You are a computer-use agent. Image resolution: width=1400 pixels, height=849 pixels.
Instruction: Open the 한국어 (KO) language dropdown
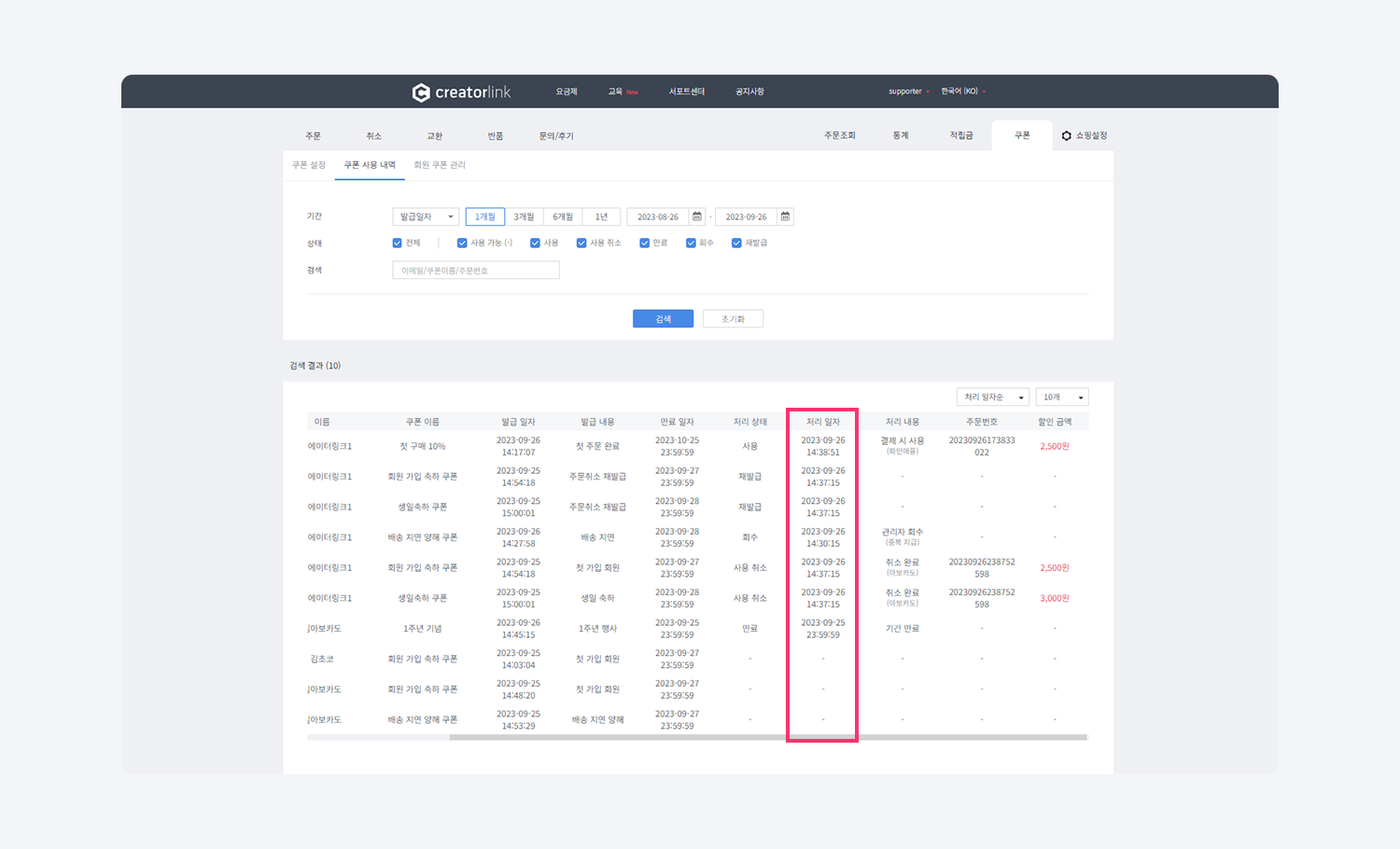pyautogui.click(x=963, y=91)
